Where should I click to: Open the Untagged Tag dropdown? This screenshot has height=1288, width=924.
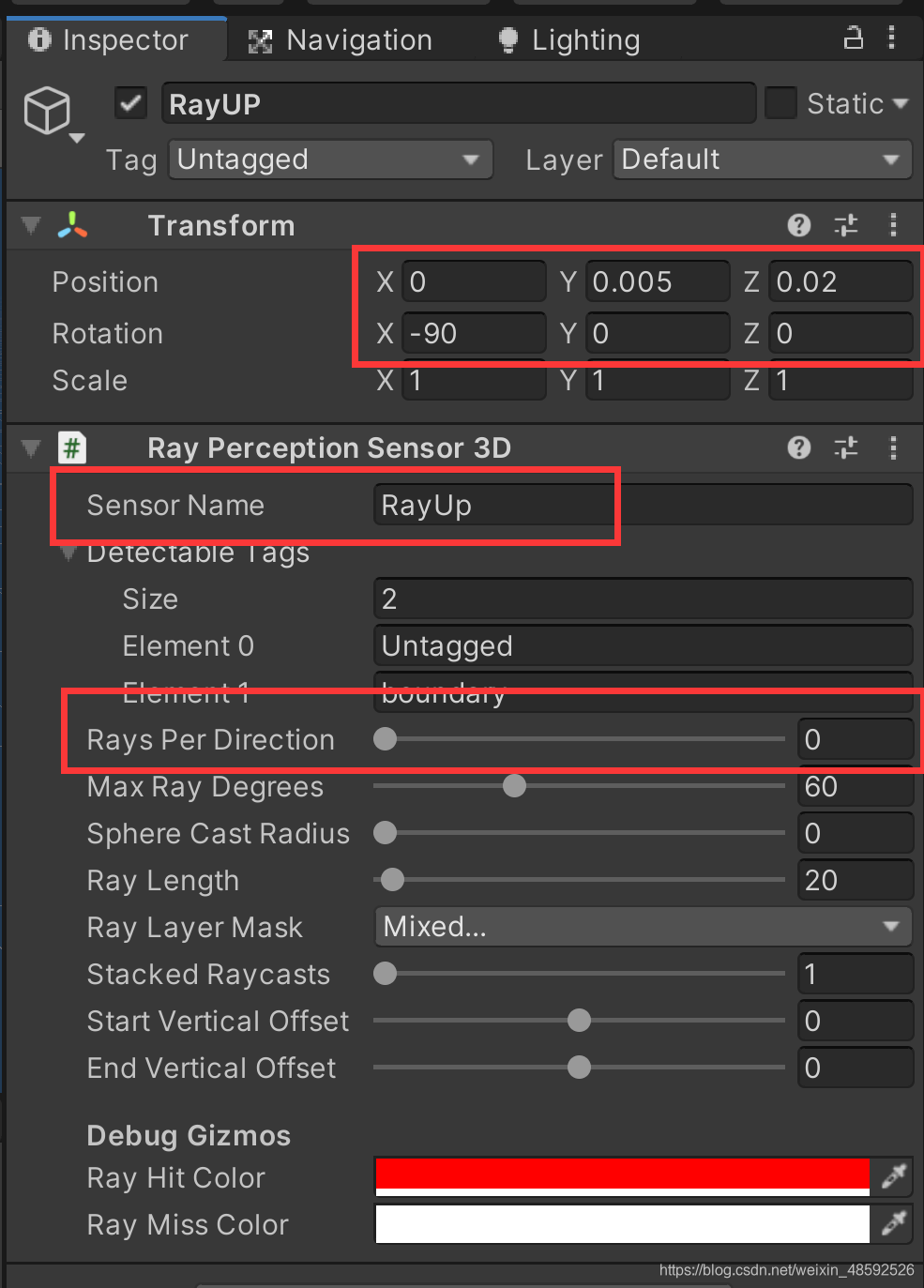tap(329, 159)
